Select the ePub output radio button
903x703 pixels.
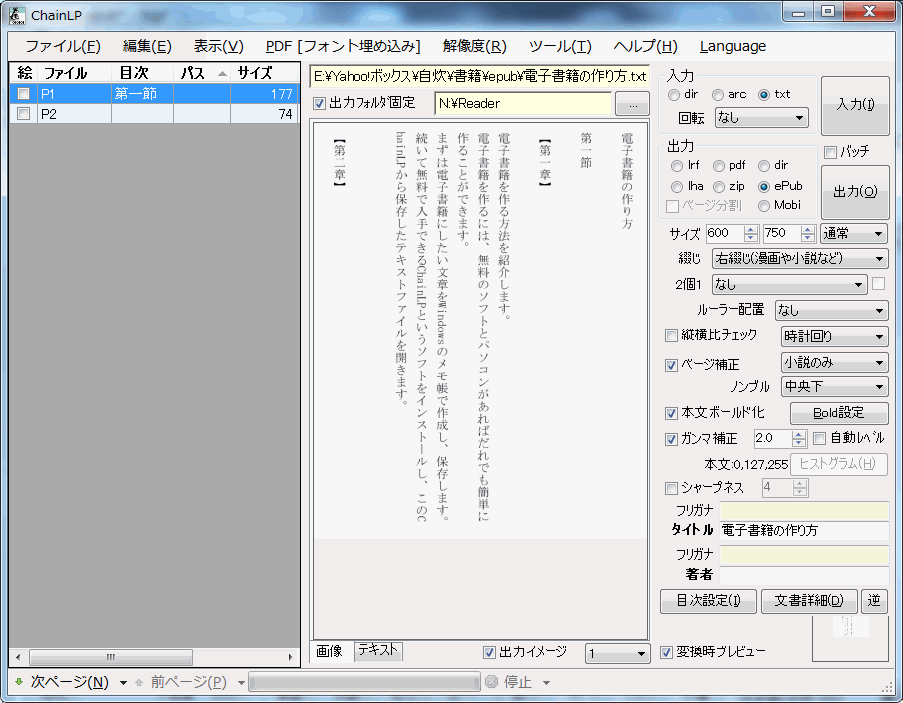click(x=765, y=186)
